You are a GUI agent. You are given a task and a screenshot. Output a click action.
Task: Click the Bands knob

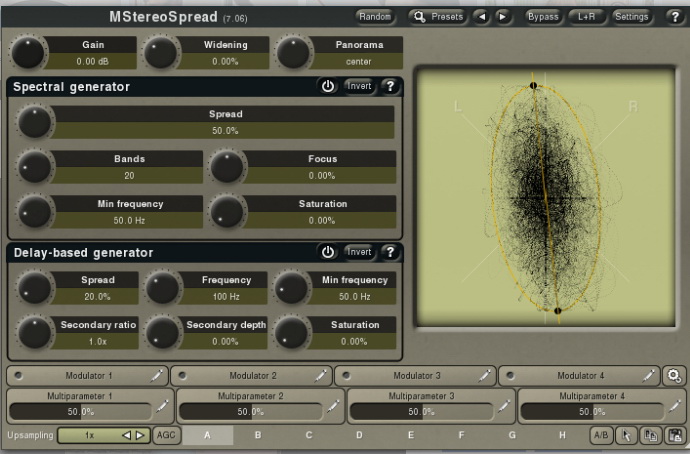[x=35, y=167]
